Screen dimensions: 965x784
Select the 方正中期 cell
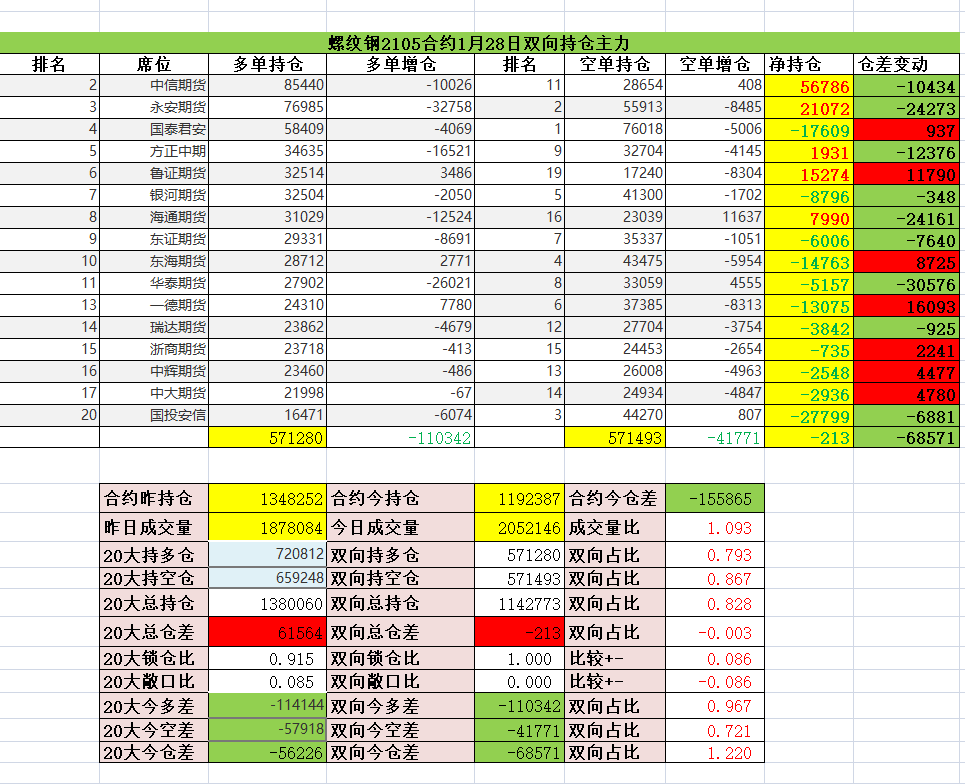154,151
